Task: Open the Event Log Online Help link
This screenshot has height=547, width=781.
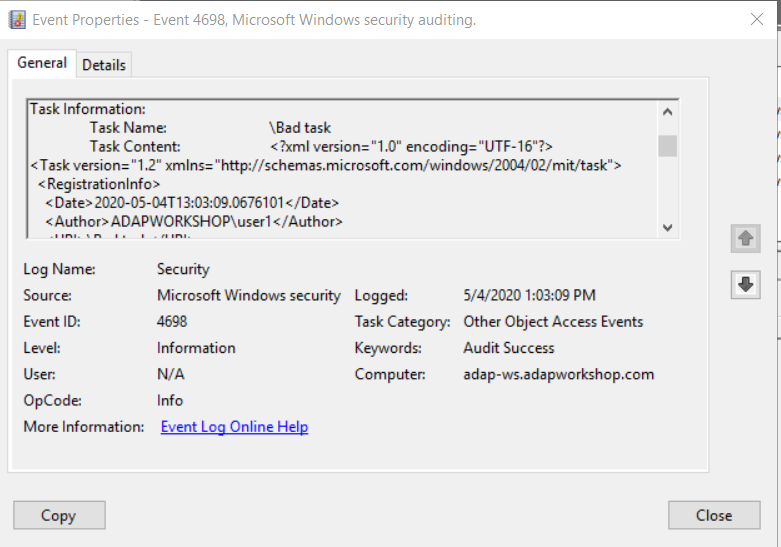Action: tap(234, 427)
